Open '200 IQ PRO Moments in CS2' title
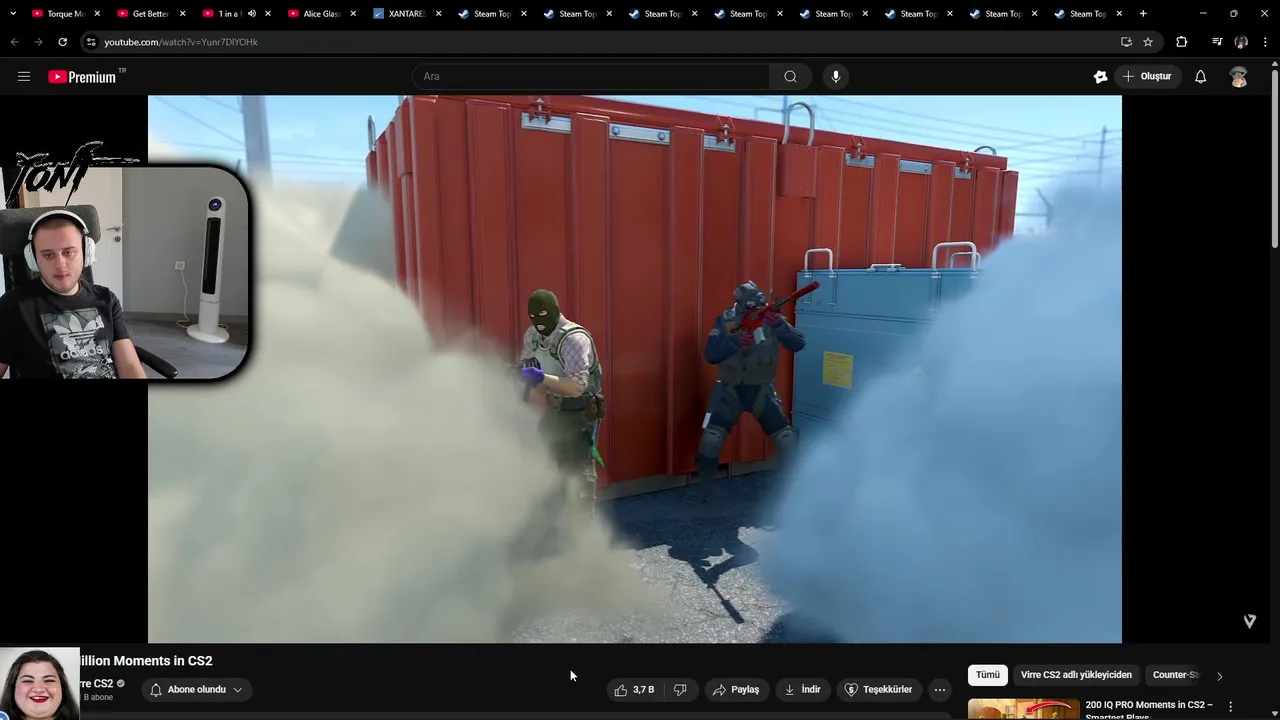This screenshot has height=720, width=1280. 1149,709
